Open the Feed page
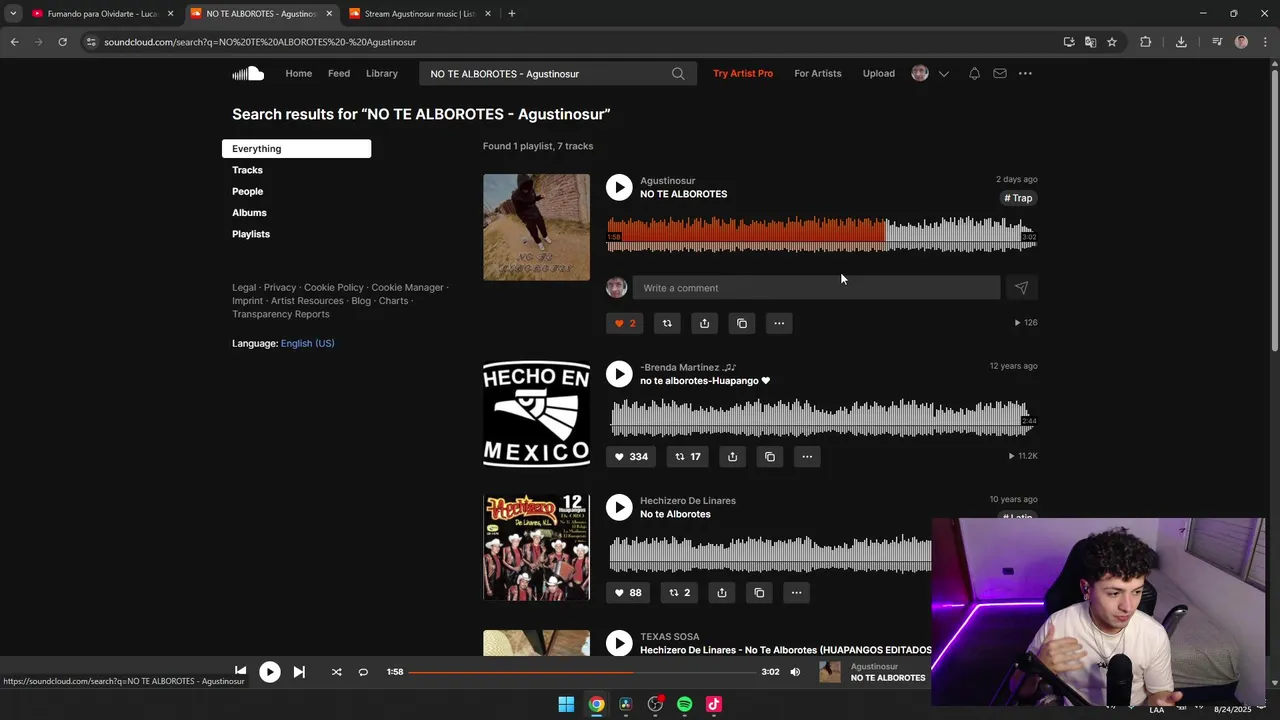This screenshot has height=720, width=1280. point(339,73)
